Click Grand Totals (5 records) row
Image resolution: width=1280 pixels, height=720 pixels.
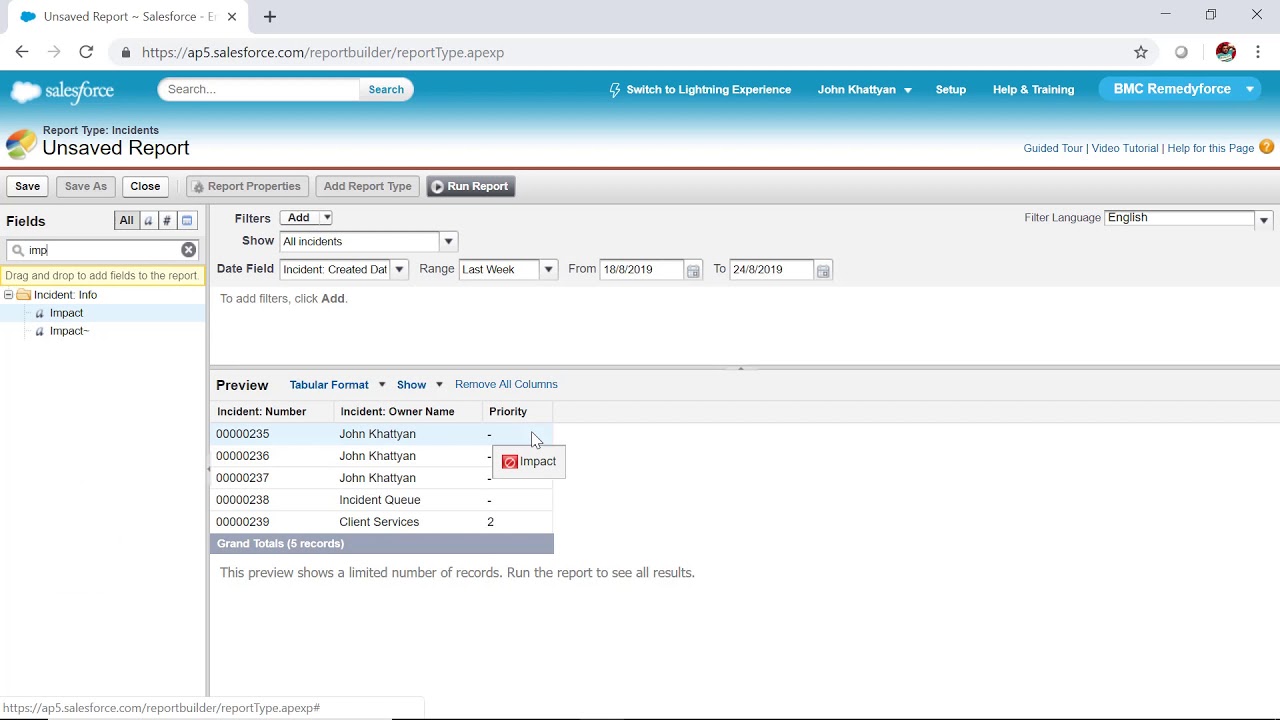tap(382, 544)
